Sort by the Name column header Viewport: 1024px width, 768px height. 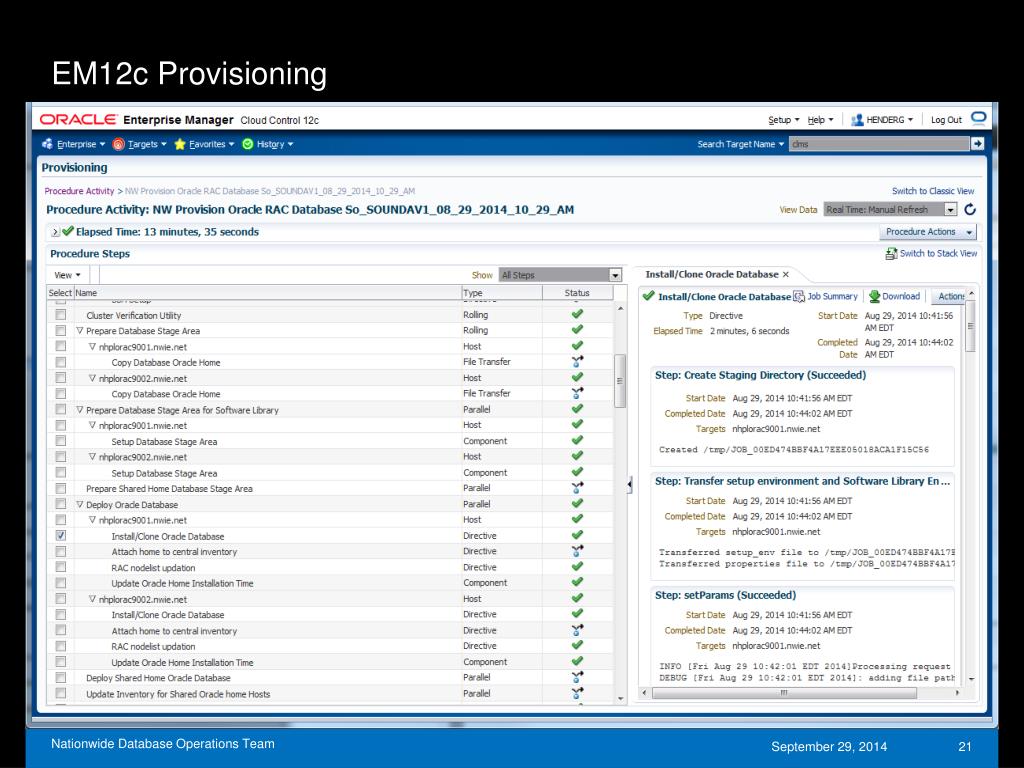pyautogui.click(x=268, y=293)
